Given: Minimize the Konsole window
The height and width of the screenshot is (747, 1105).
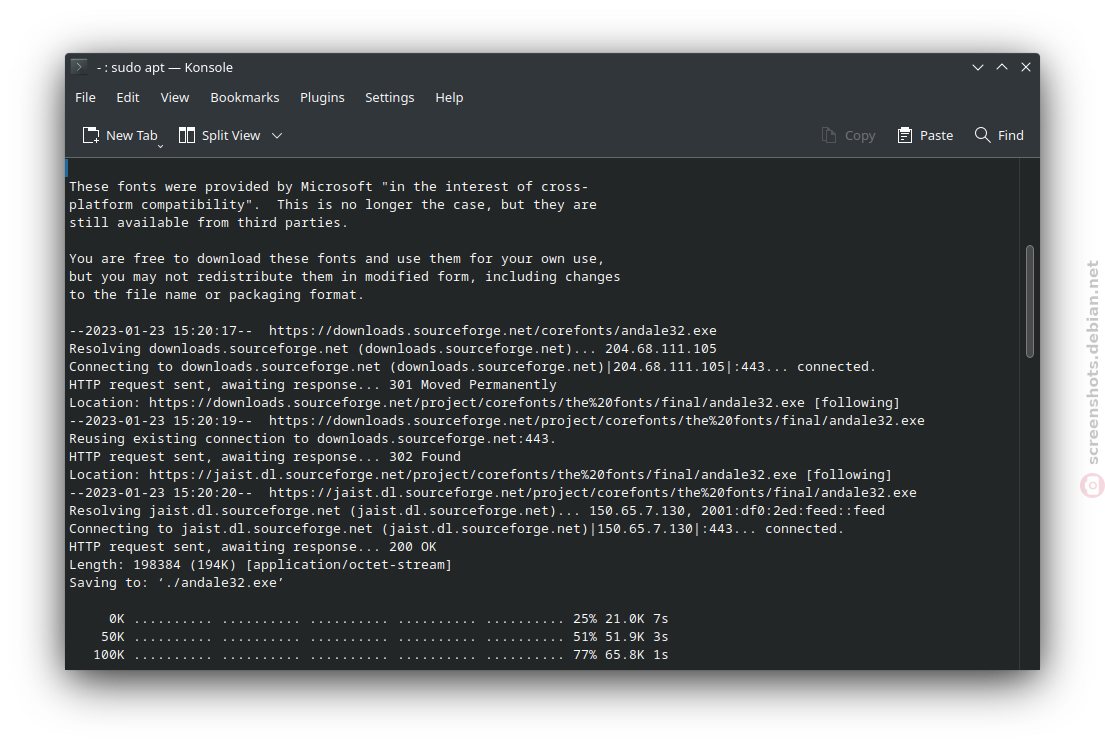Looking at the screenshot, I should (x=977, y=67).
